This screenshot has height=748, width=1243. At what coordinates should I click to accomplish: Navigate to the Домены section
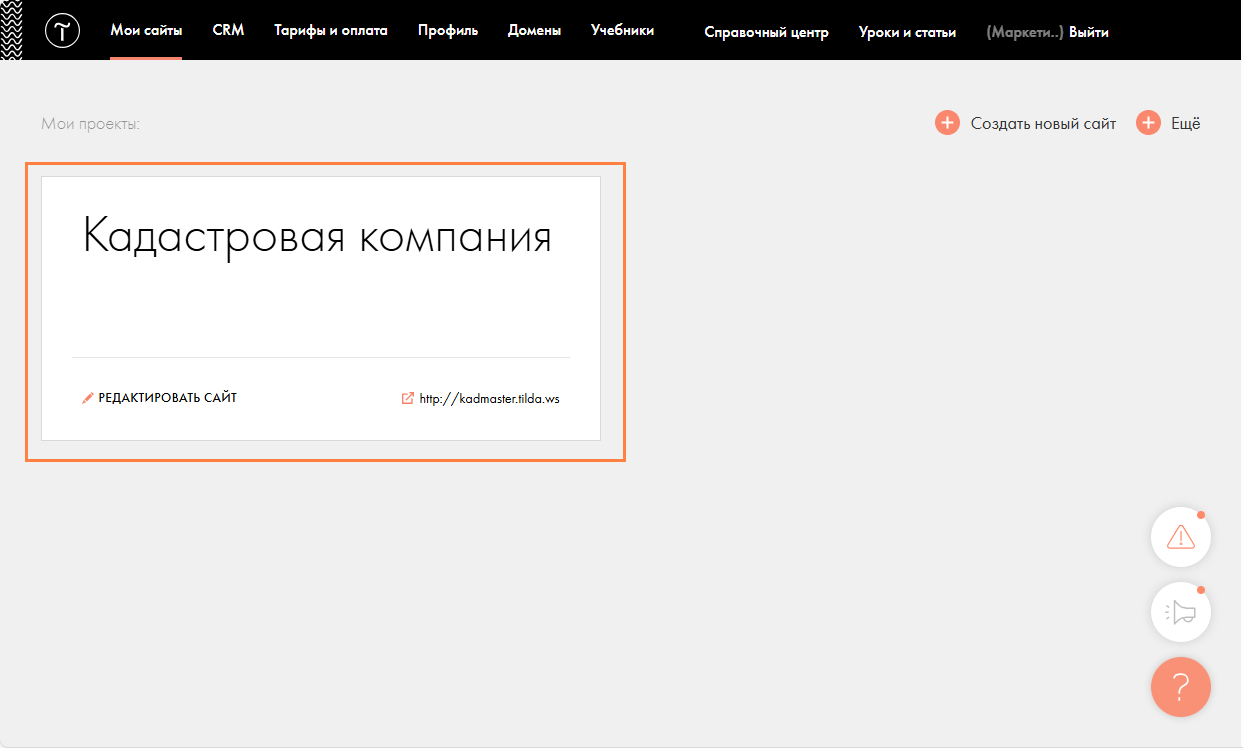coord(534,31)
